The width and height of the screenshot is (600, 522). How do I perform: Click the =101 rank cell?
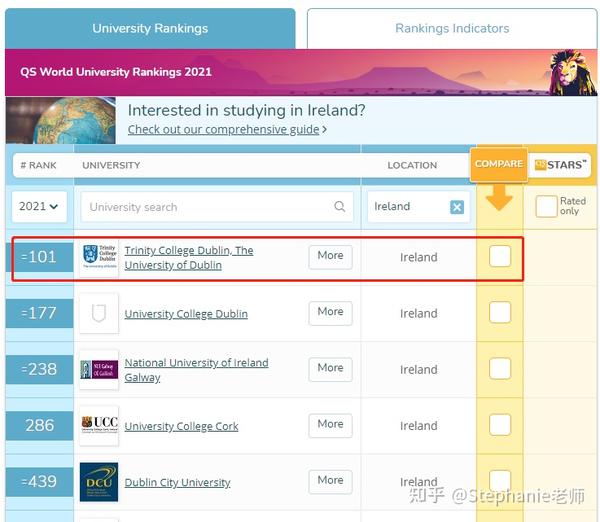(x=39, y=257)
